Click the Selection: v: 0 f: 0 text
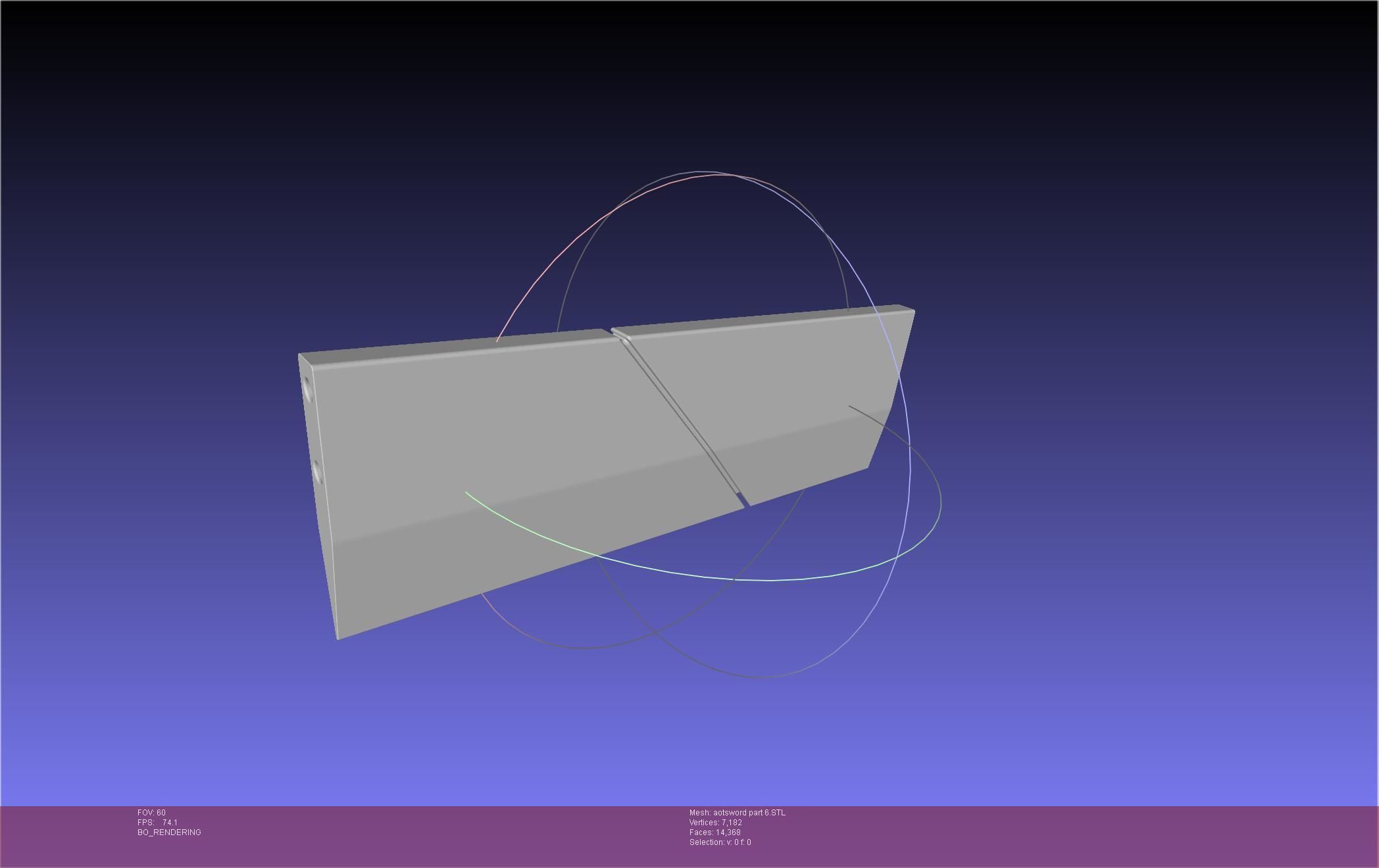Screen dimensions: 1379x868 point(720,842)
